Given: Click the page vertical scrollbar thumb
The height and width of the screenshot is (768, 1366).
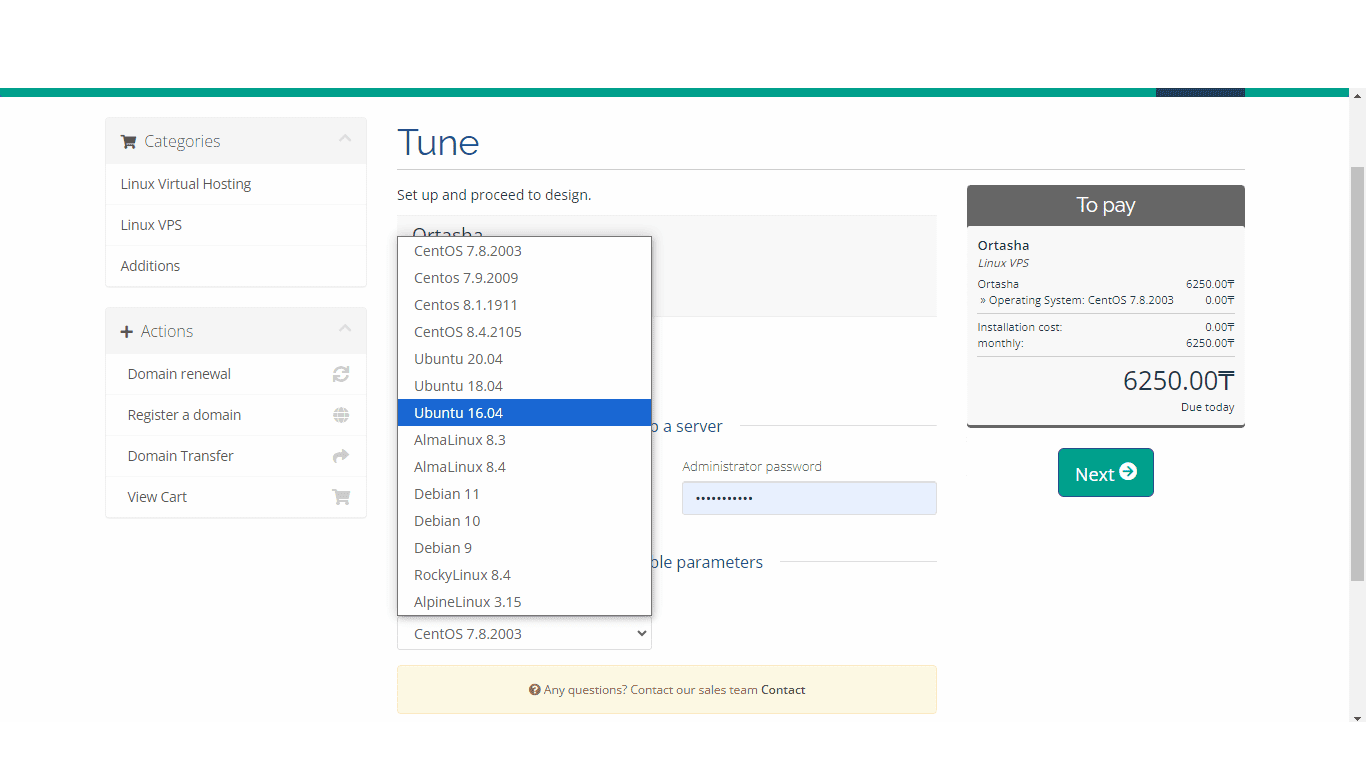Looking at the screenshot, I should pyautogui.click(x=1357, y=374).
